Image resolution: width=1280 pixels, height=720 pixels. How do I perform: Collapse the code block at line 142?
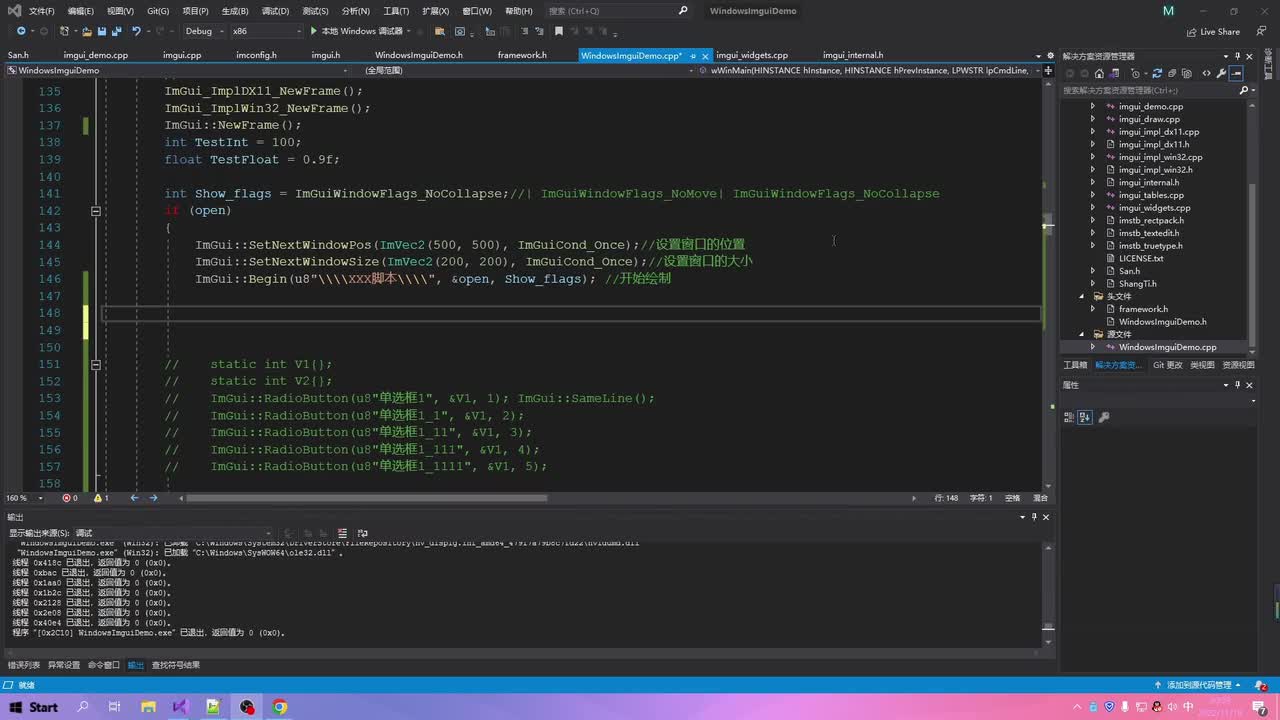click(96, 211)
